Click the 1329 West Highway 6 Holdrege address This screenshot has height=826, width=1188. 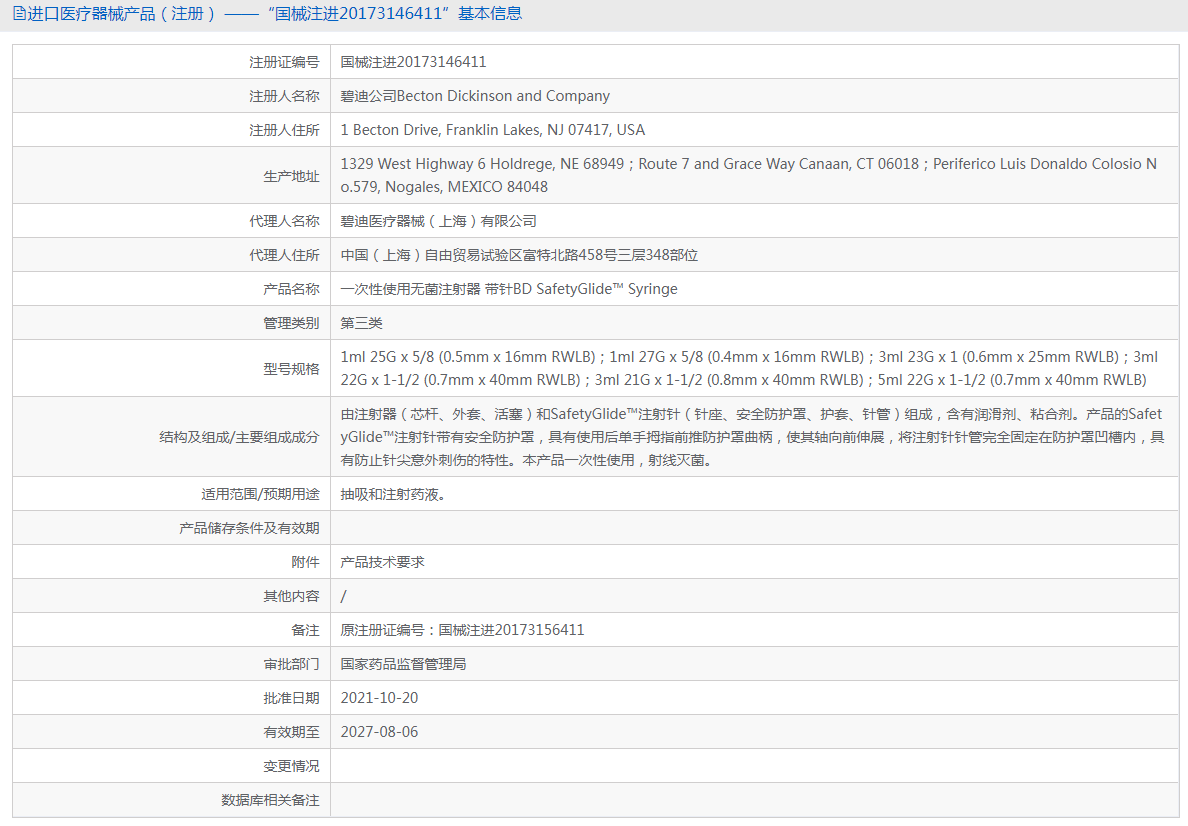749,175
